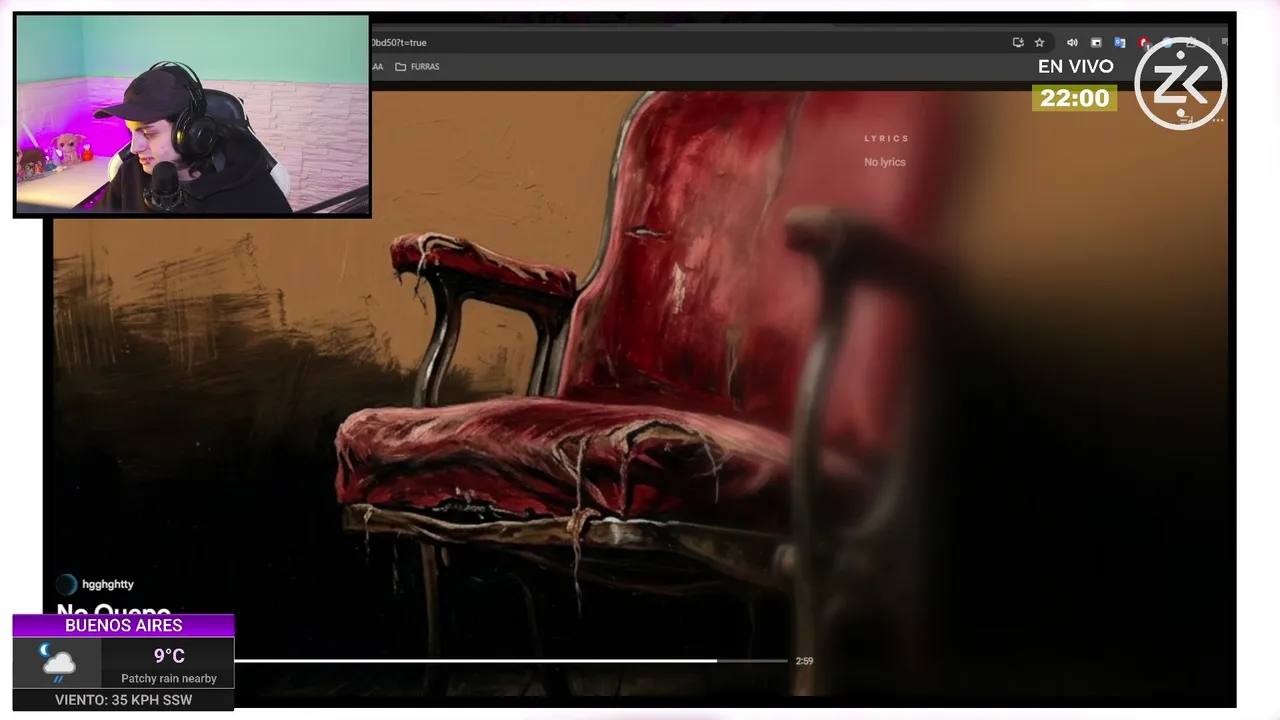1280x720 pixels.
Task: Click the LYRICS heading
Action: click(x=887, y=139)
